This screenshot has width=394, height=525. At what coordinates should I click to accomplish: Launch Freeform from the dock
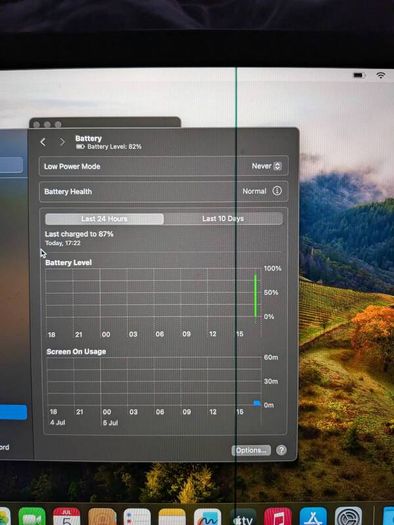207,517
